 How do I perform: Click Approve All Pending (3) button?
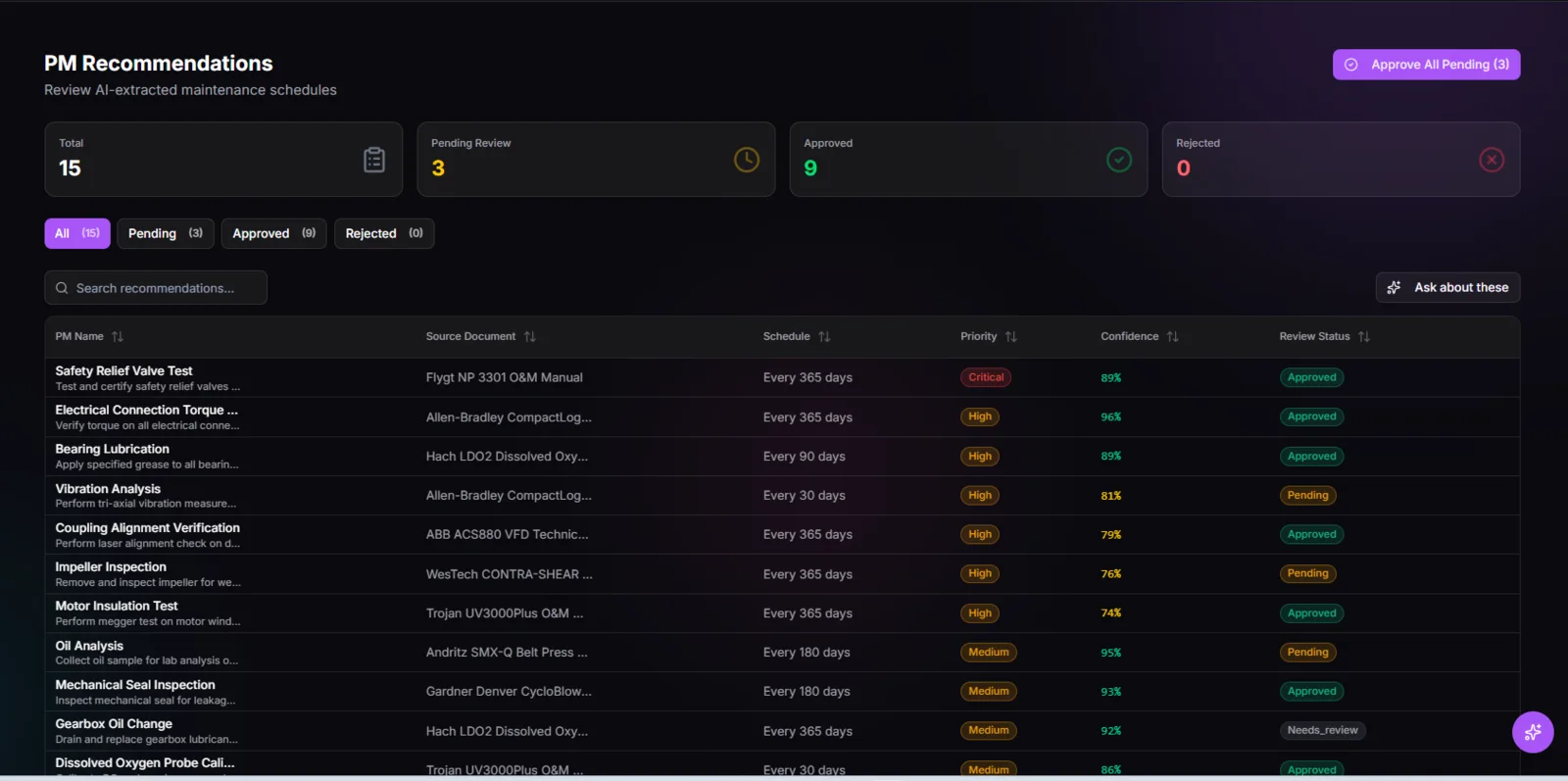1426,65
